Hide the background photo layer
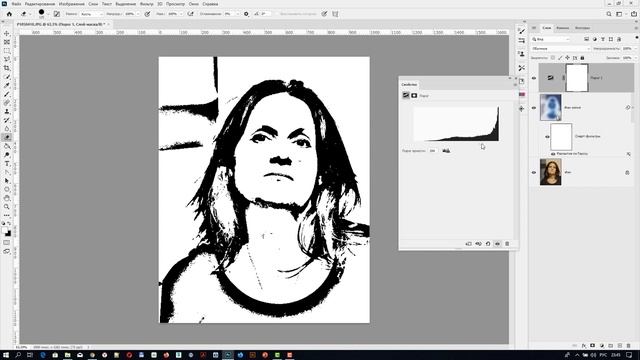Screen dimensions: 640x360 coord(534,173)
